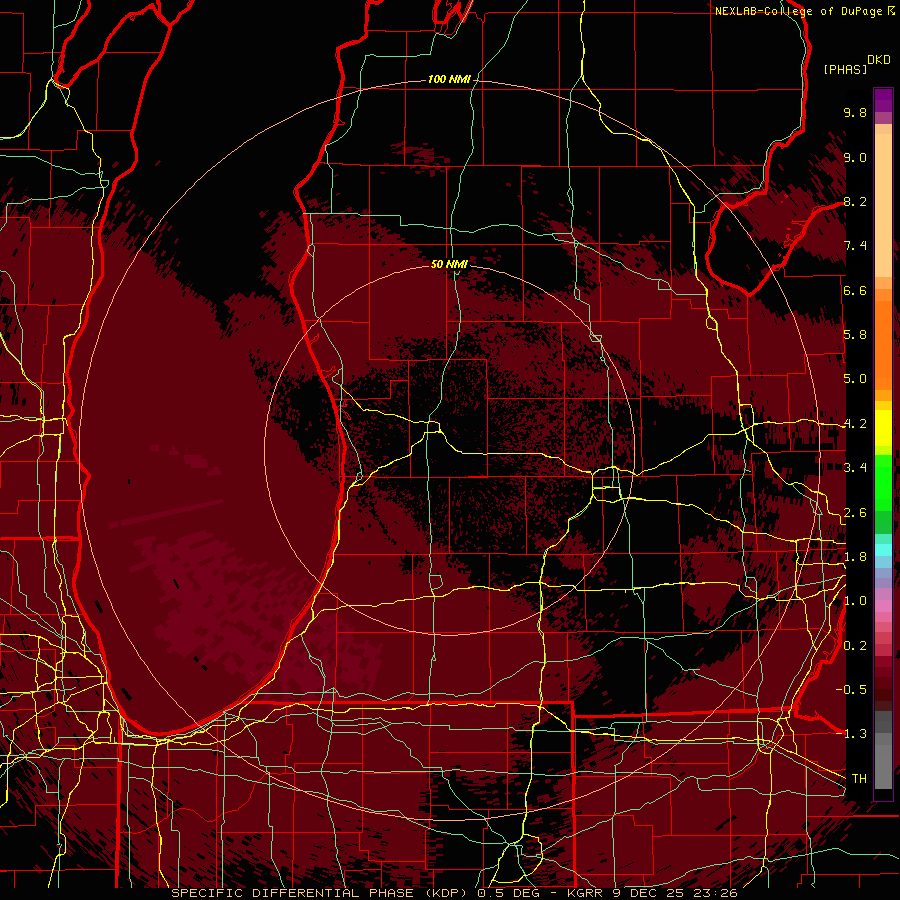Click the 50 NMI range ring label

click(x=449, y=264)
